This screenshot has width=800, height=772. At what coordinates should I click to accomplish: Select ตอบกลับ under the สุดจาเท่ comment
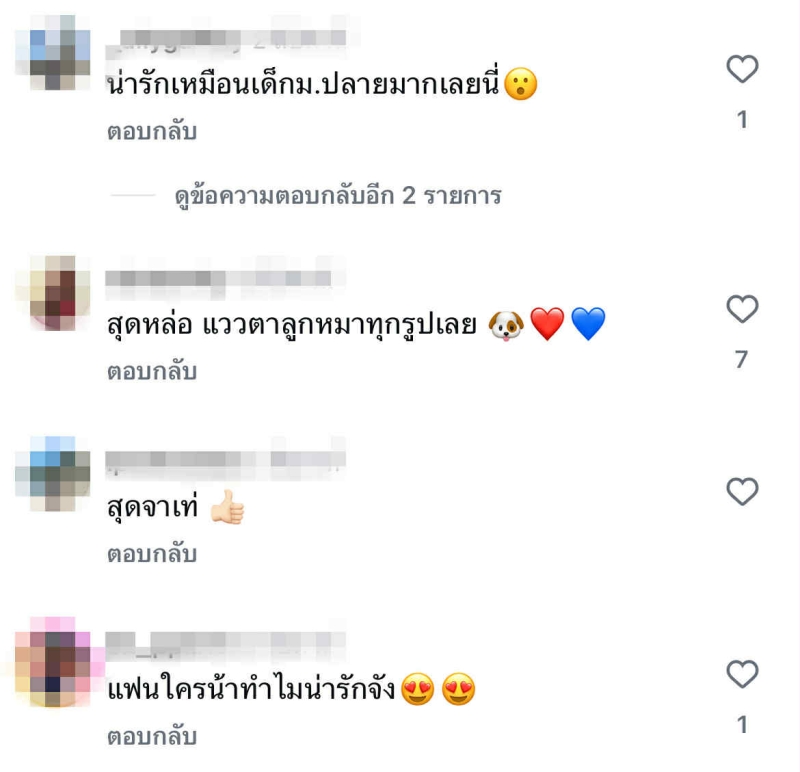click(152, 554)
